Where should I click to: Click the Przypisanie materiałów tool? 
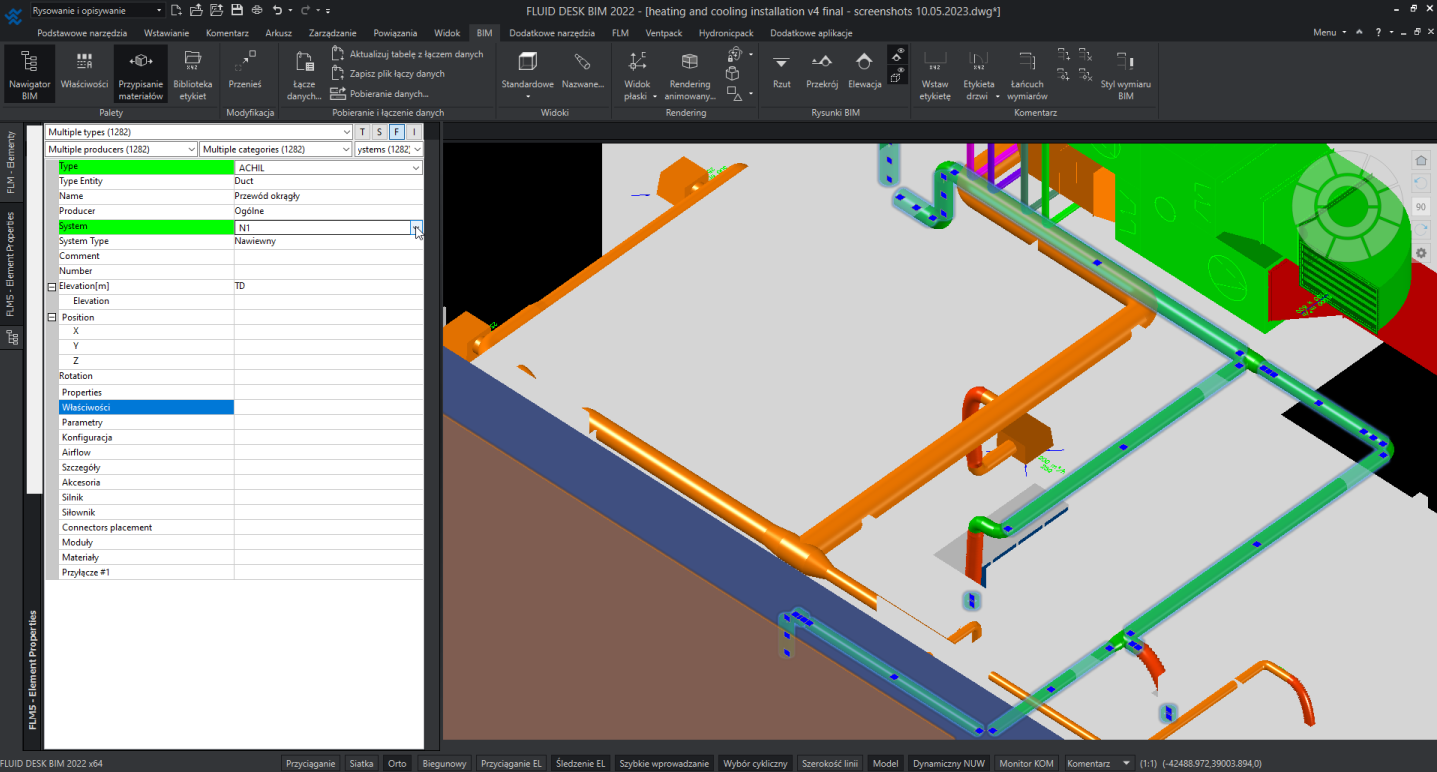pyautogui.click(x=140, y=74)
